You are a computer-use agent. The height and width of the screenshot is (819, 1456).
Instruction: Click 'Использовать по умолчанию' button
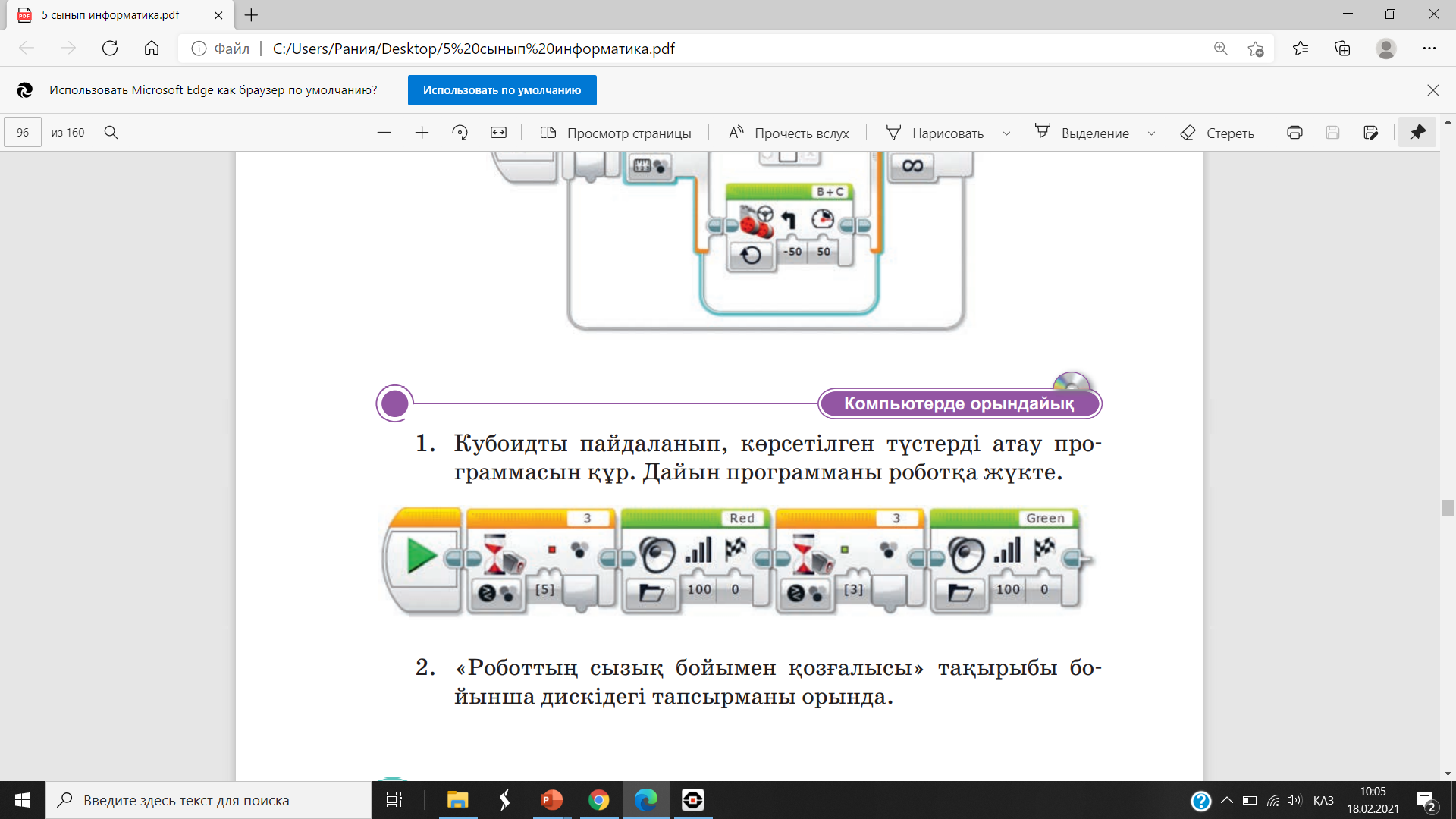[502, 90]
